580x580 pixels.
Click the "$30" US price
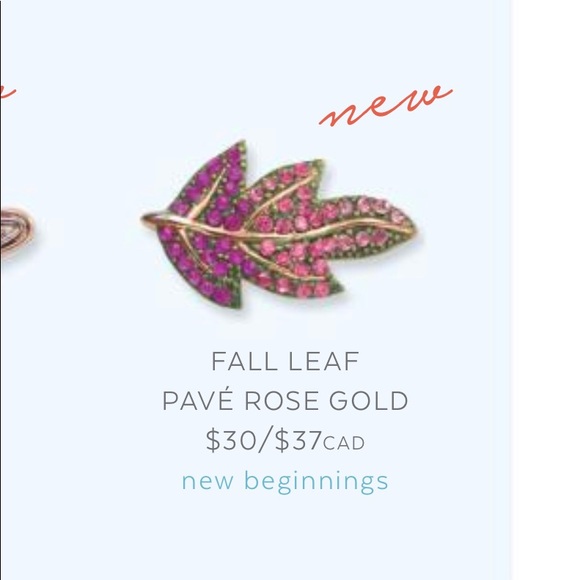point(230,440)
